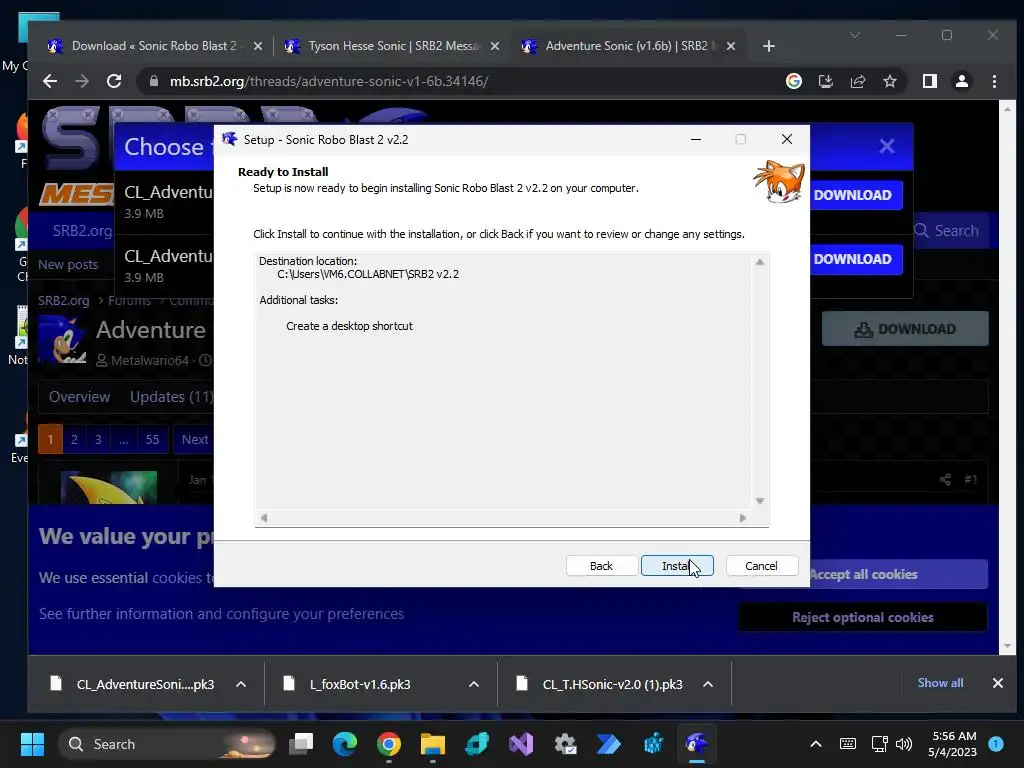Open the Chrome profile icon
The height and width of the screenshot is (768, 1024).
point(961,81)
